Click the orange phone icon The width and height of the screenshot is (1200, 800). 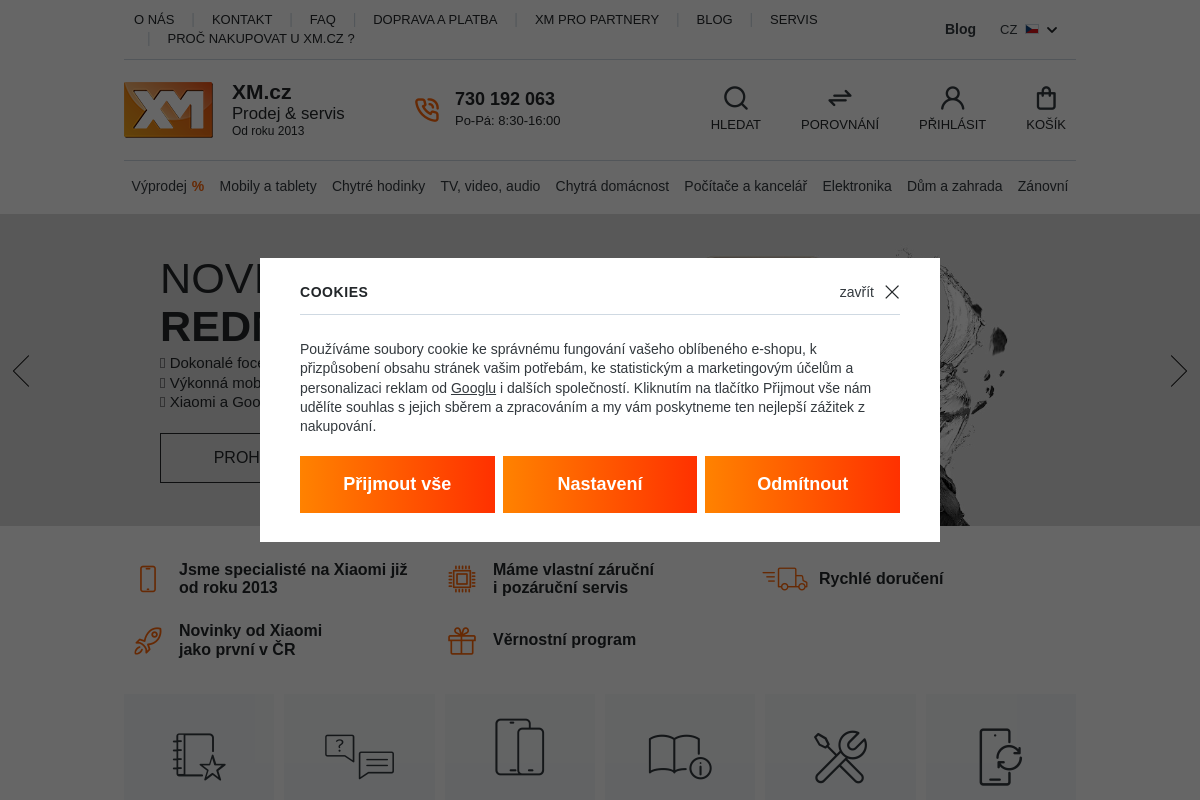427,109
